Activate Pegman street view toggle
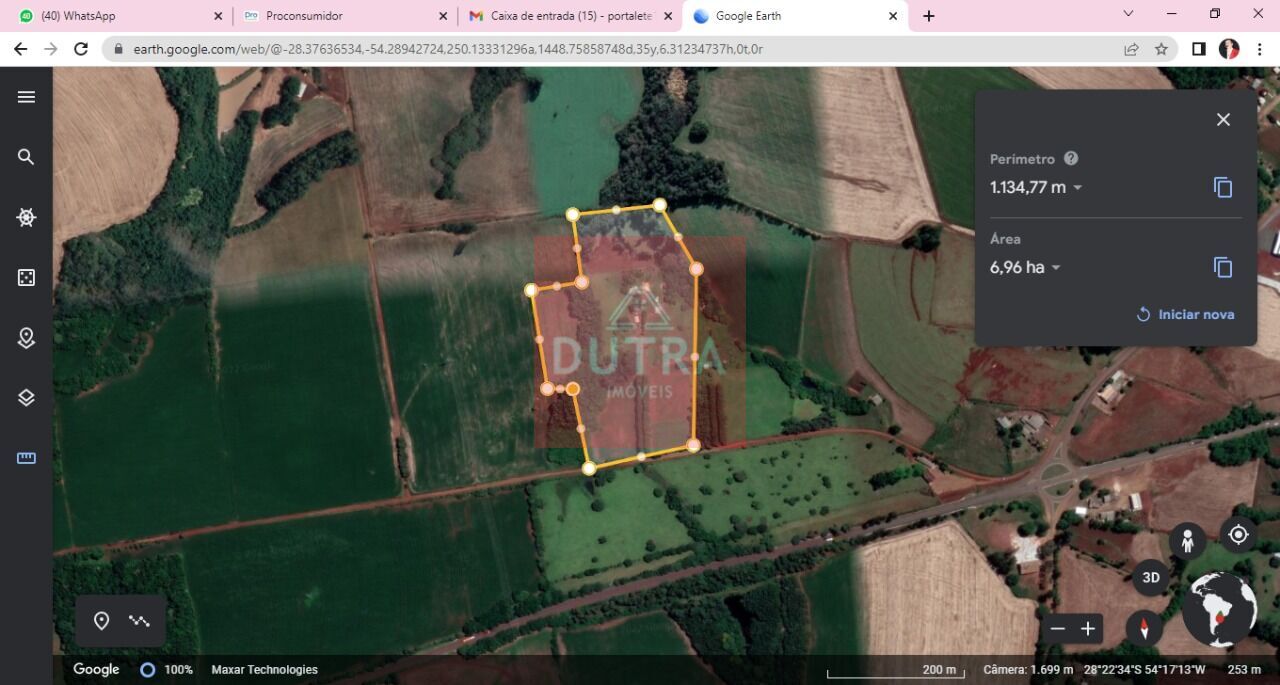Image resolution: width=1280 pixels, height=685 pixels. coord(1187,541)
